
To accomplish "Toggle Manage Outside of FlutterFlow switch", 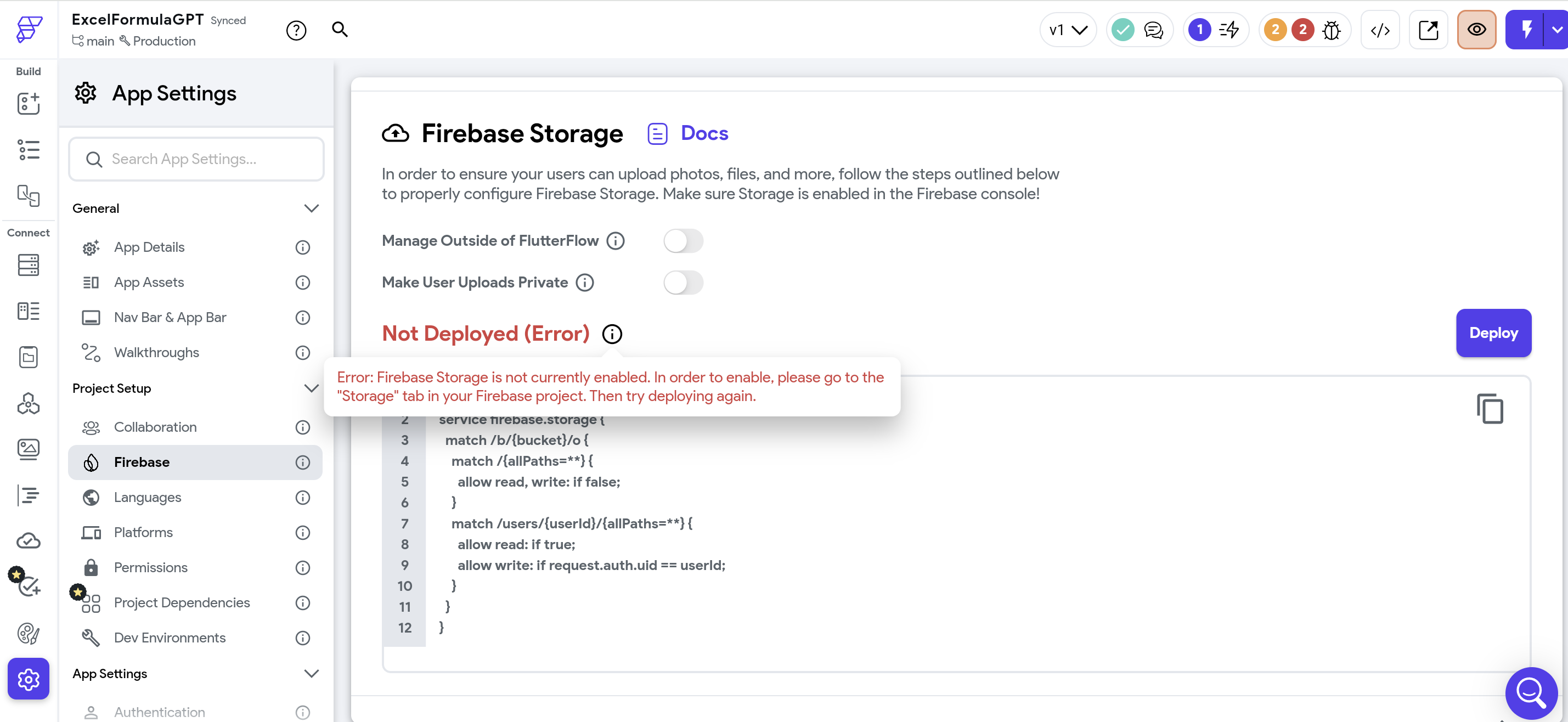I will point(683,241).
